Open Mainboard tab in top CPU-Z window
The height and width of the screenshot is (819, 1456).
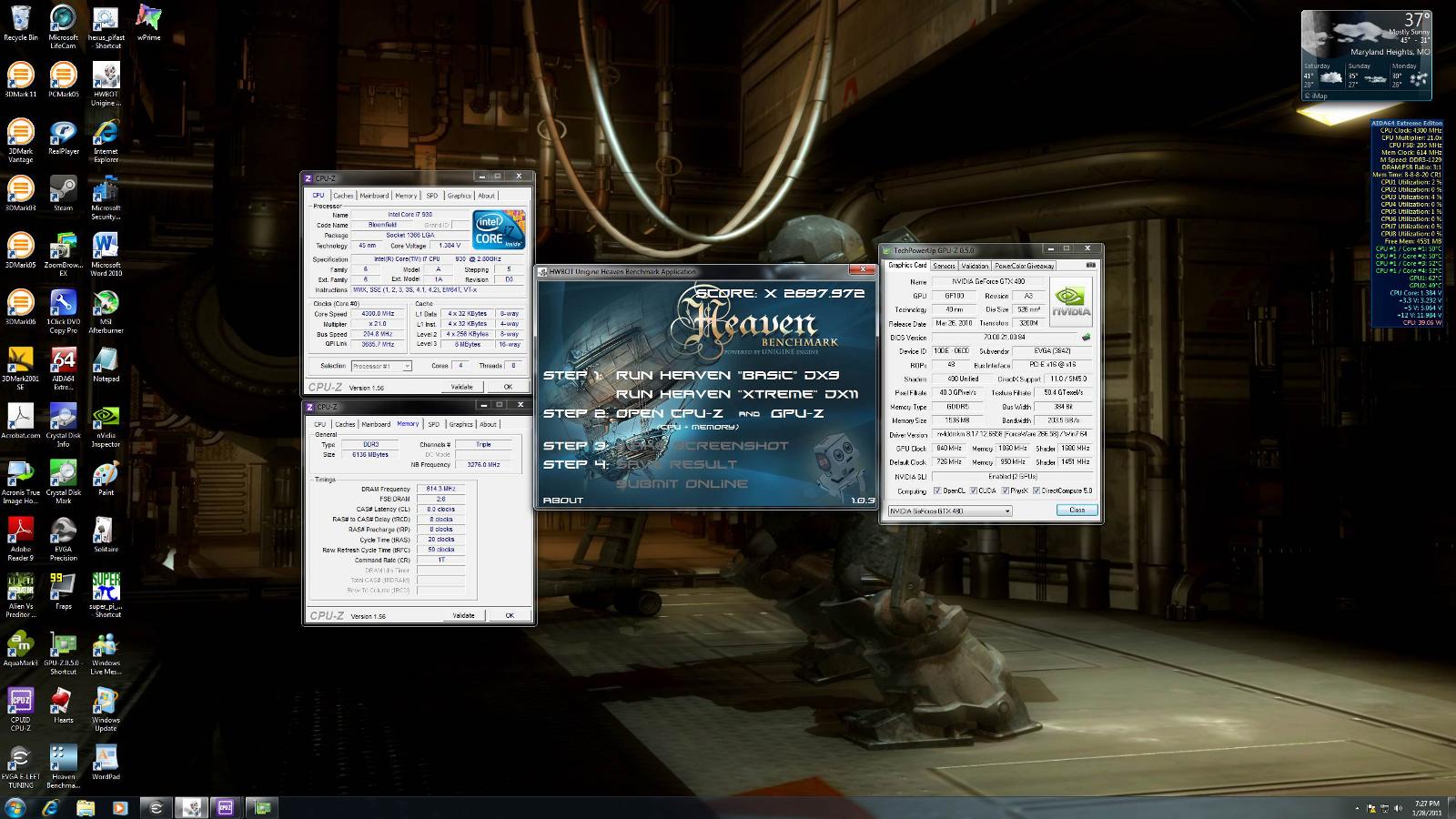click(374, 196)
